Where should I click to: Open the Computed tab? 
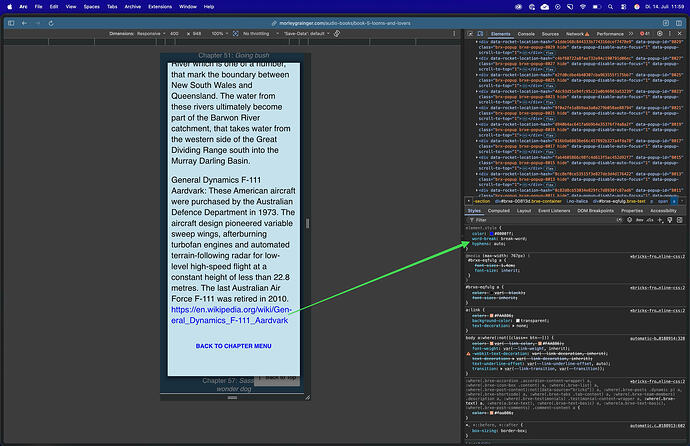click(x=499, y=211)
